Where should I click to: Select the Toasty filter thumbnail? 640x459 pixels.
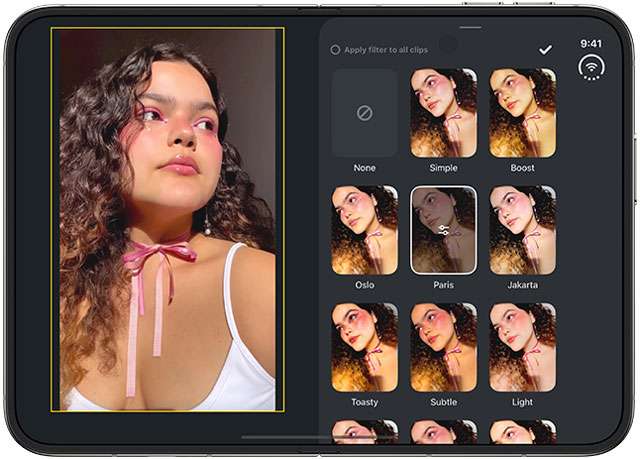pyautogui.click(x=364, y=347)
